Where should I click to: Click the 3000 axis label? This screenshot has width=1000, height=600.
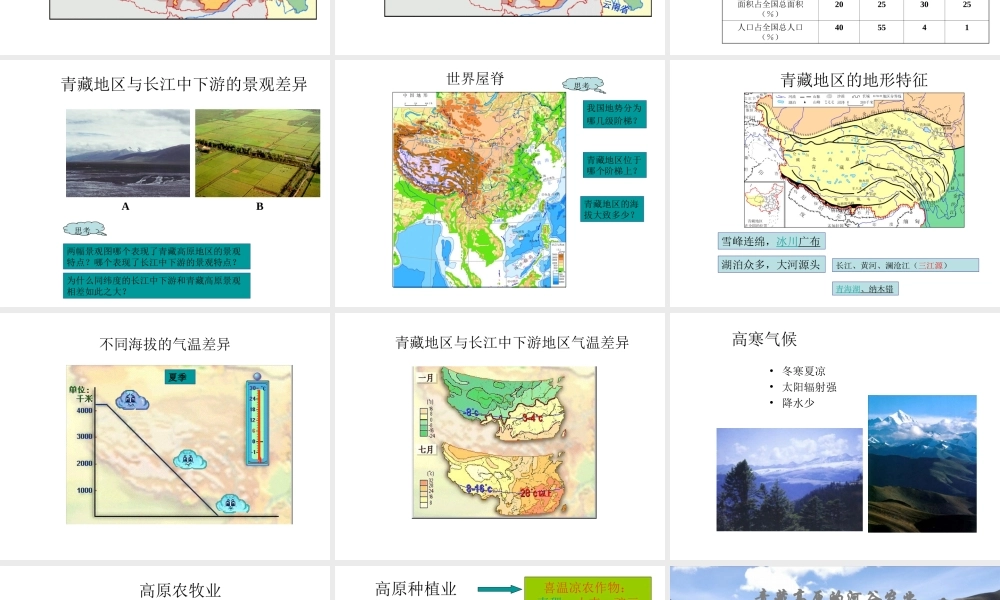[x=85, y=437]
